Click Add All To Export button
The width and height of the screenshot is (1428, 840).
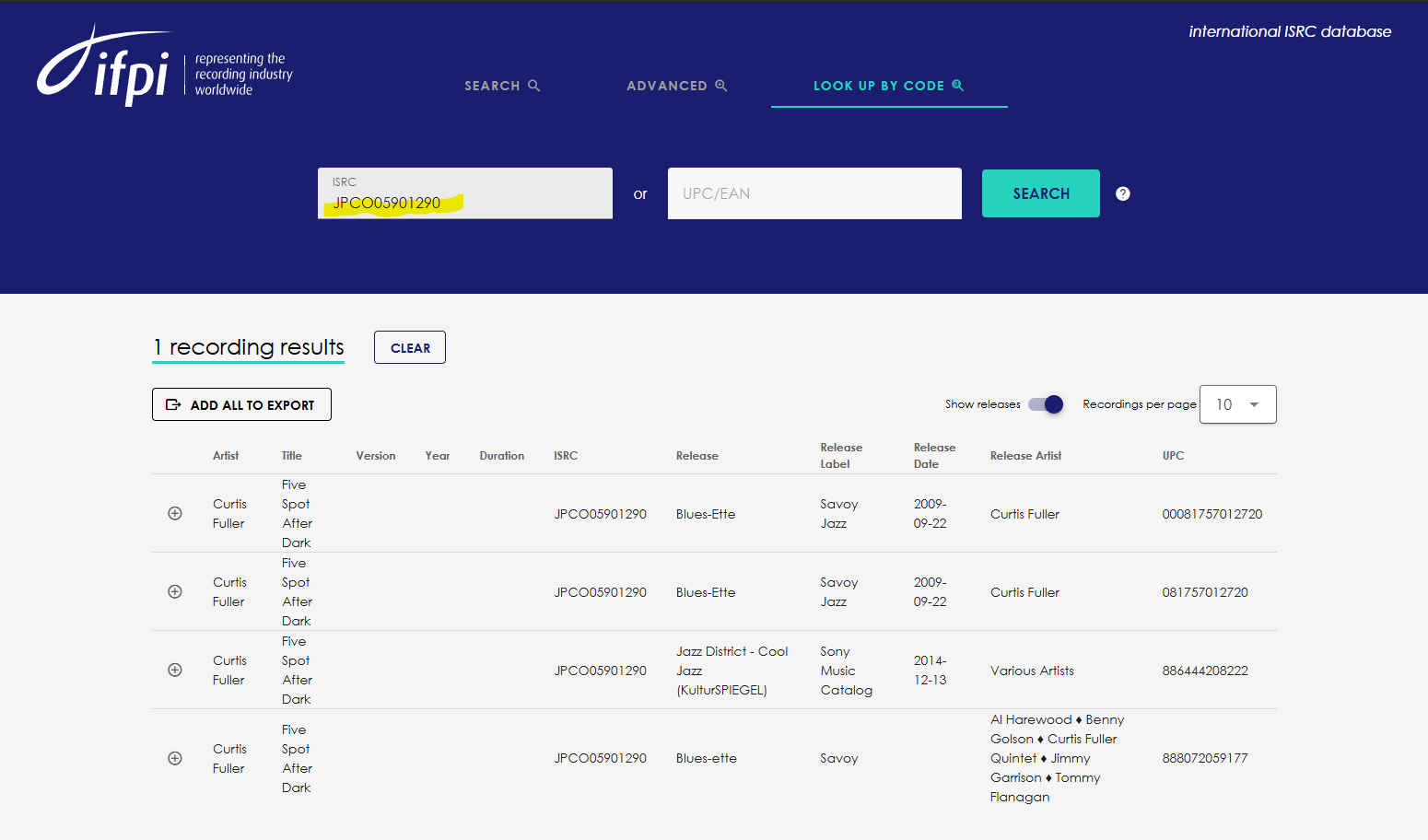pyautogui.click(x=241, y=405)
